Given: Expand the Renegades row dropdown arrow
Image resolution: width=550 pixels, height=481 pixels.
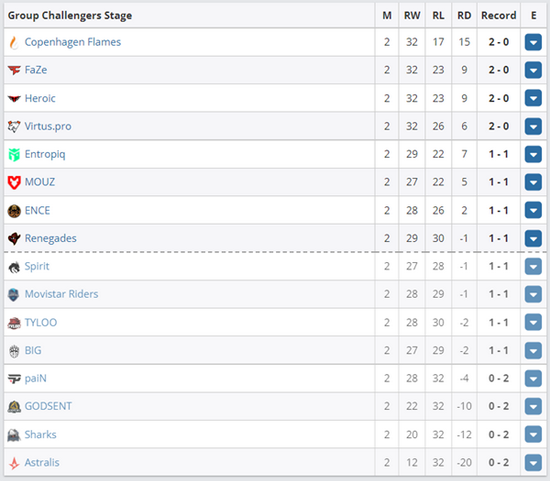Looking at the screenshot, I should click(x=533, y=239).
